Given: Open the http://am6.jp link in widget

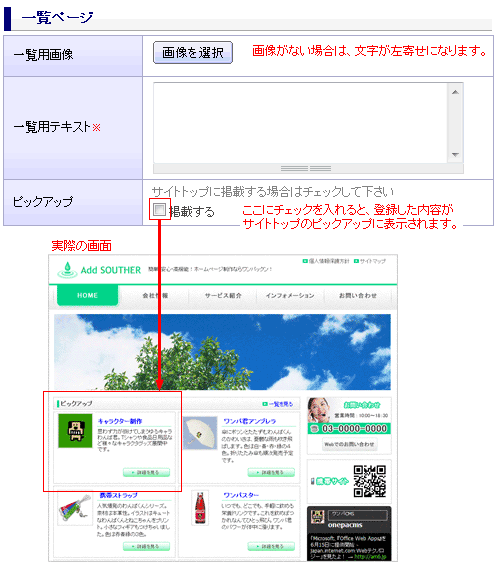Looking at the screenshot, I should coord(370,557).
